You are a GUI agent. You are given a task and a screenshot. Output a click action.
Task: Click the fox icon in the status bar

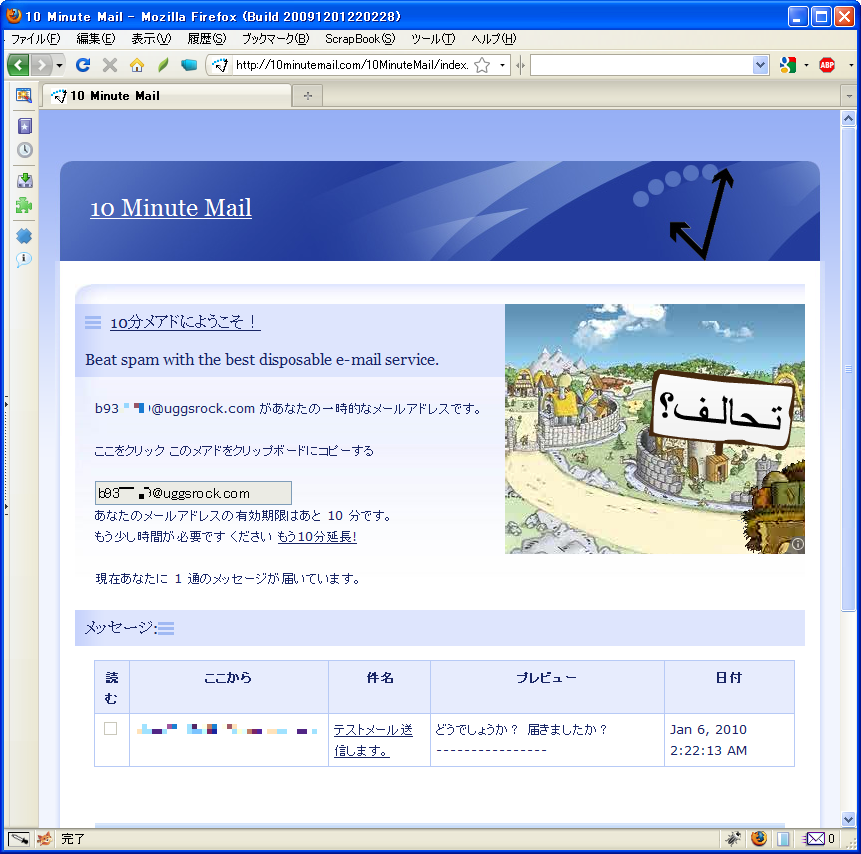click(x=44, y=839)
